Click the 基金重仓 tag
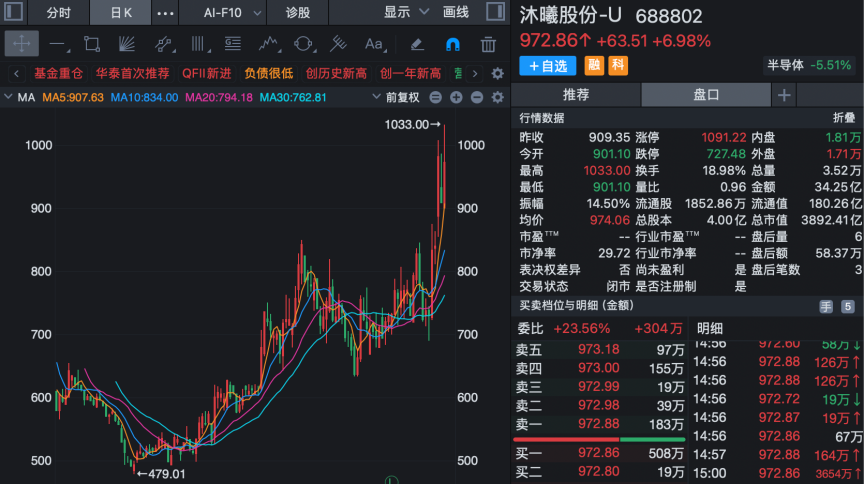Viewport: 864px width, 484px height. pos(58,73)
